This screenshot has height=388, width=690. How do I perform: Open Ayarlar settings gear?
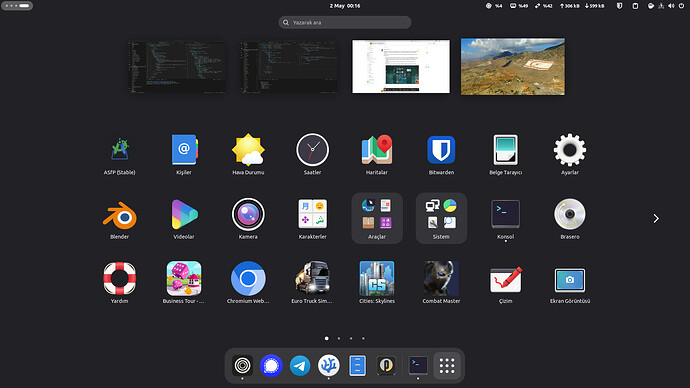click(570, 154)
